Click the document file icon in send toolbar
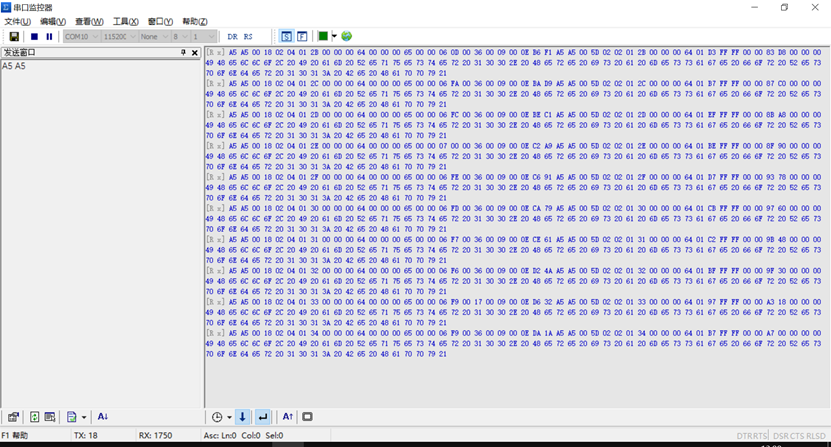Image resolution: width=831 pixels, height=447 pixels. pos(72,417)
